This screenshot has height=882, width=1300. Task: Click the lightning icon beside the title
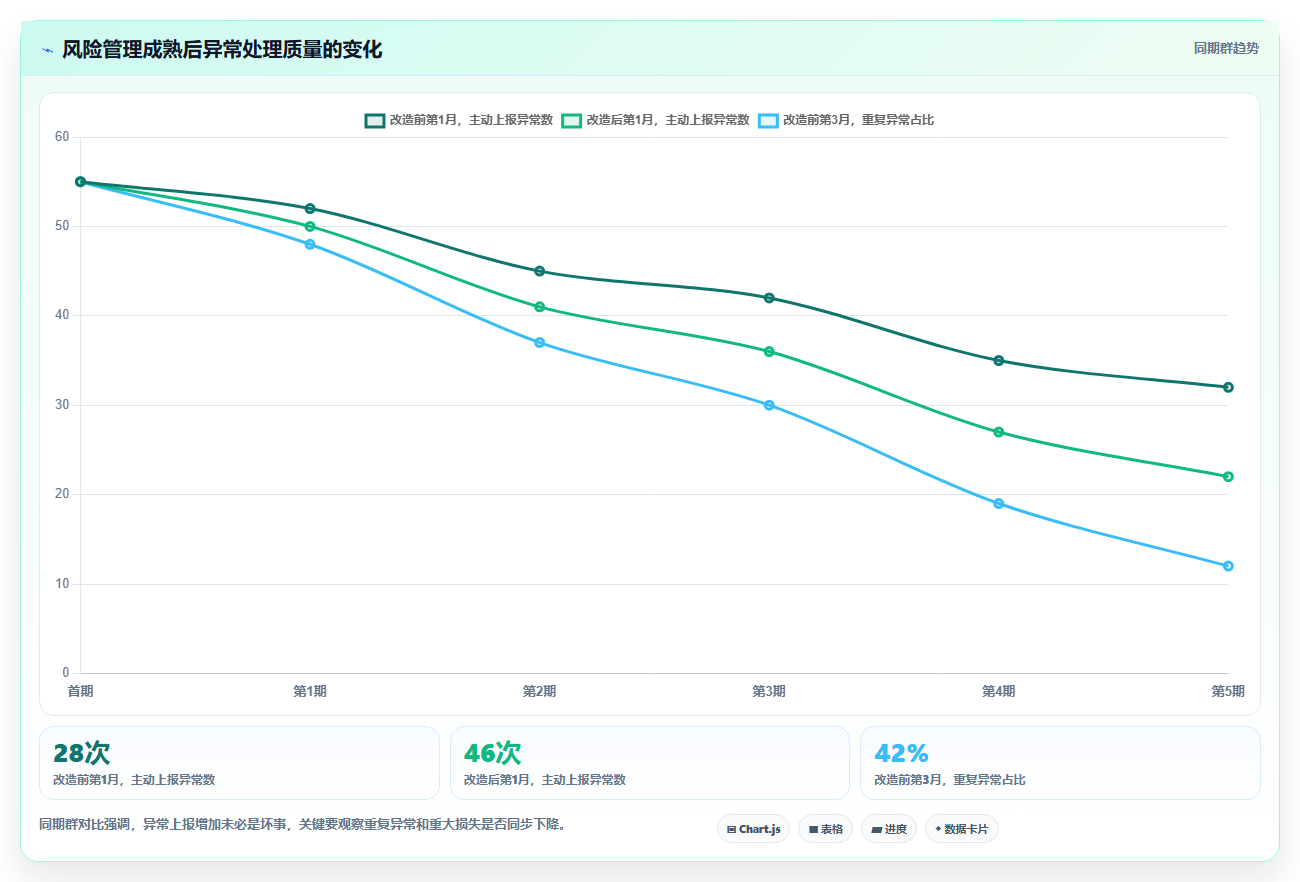tap(47, 50)
